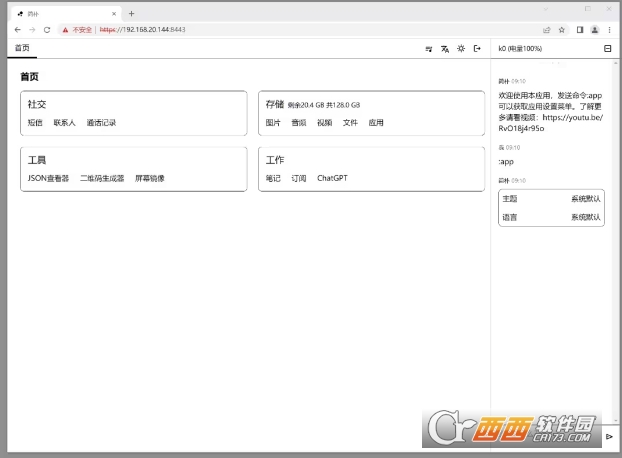Change the 主题 setting in chat
This screenshot has height=458, width=622.
point(551,199)
